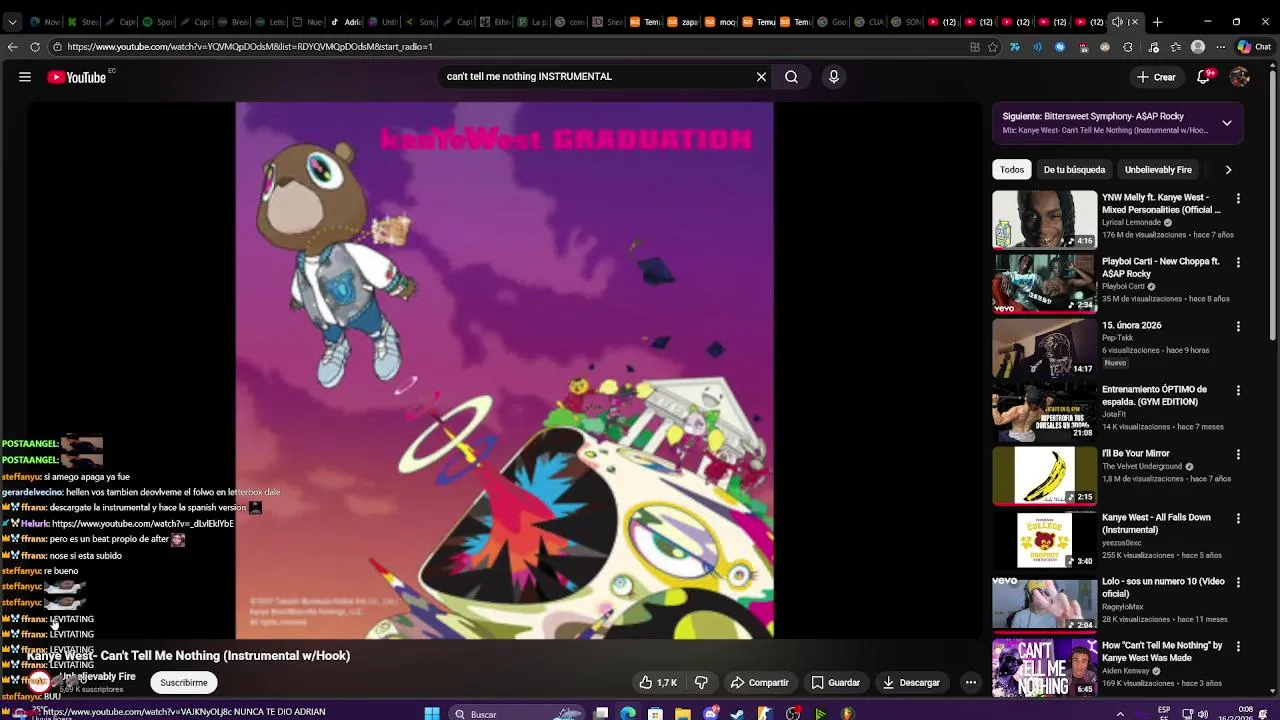Open options for Lolo sos un numero 10

click(1238, 583)
